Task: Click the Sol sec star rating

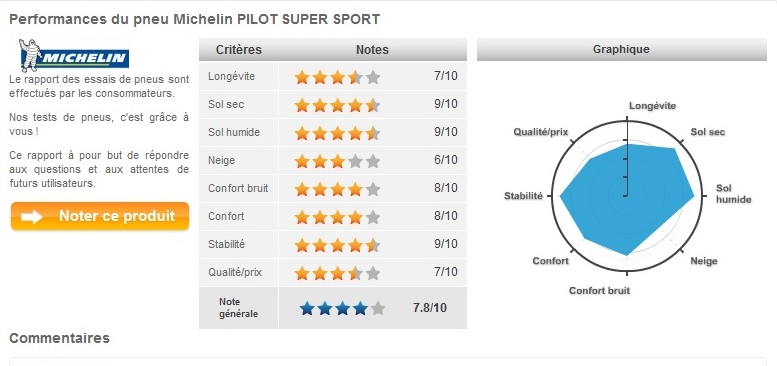Action: 337,105
